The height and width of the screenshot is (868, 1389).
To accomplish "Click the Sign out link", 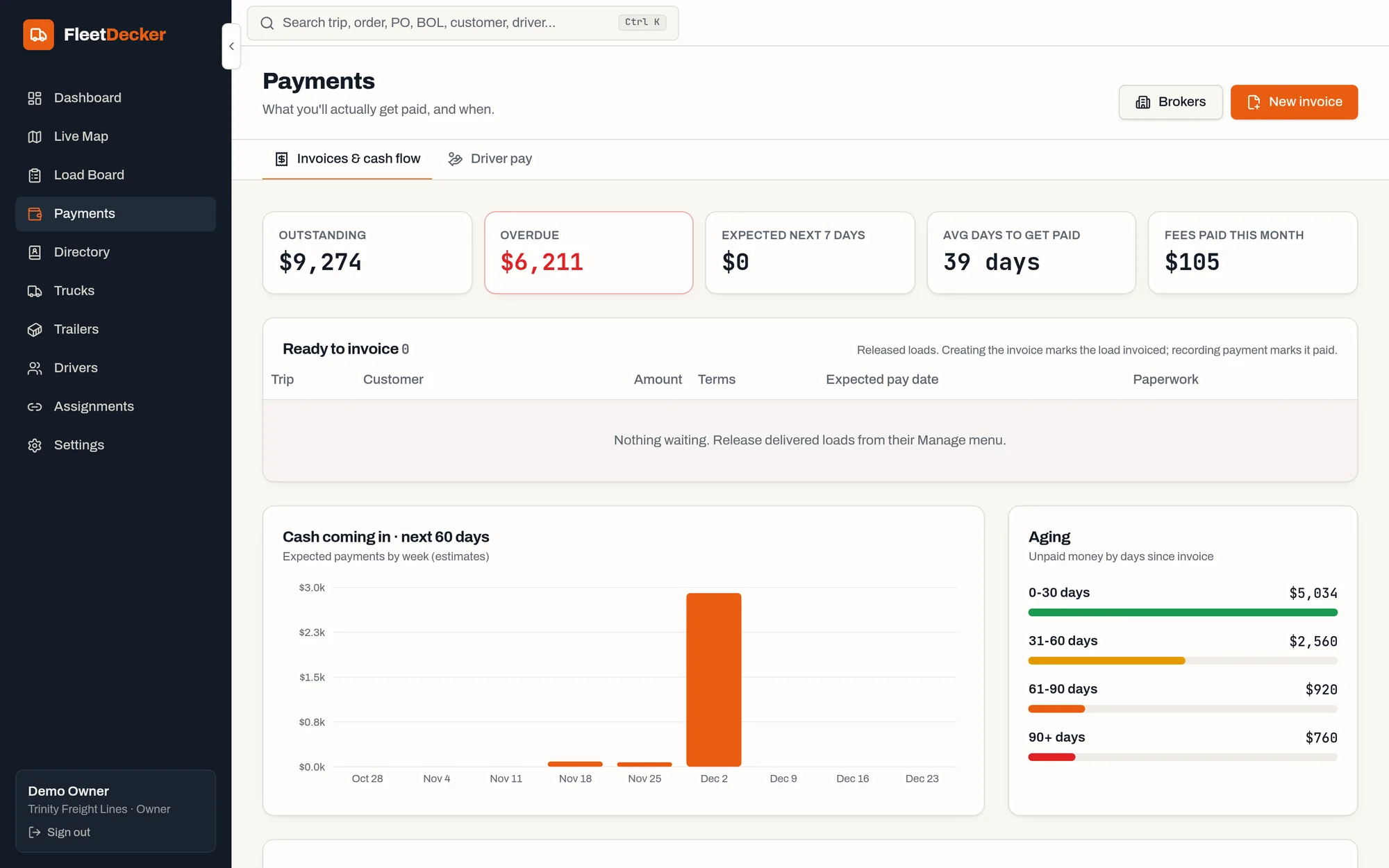I will point(59,832).
